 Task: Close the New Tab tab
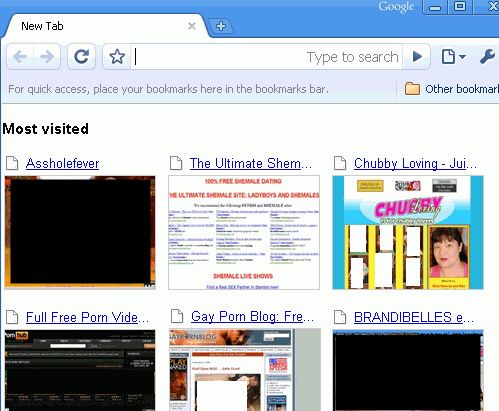tap(192, 26)
